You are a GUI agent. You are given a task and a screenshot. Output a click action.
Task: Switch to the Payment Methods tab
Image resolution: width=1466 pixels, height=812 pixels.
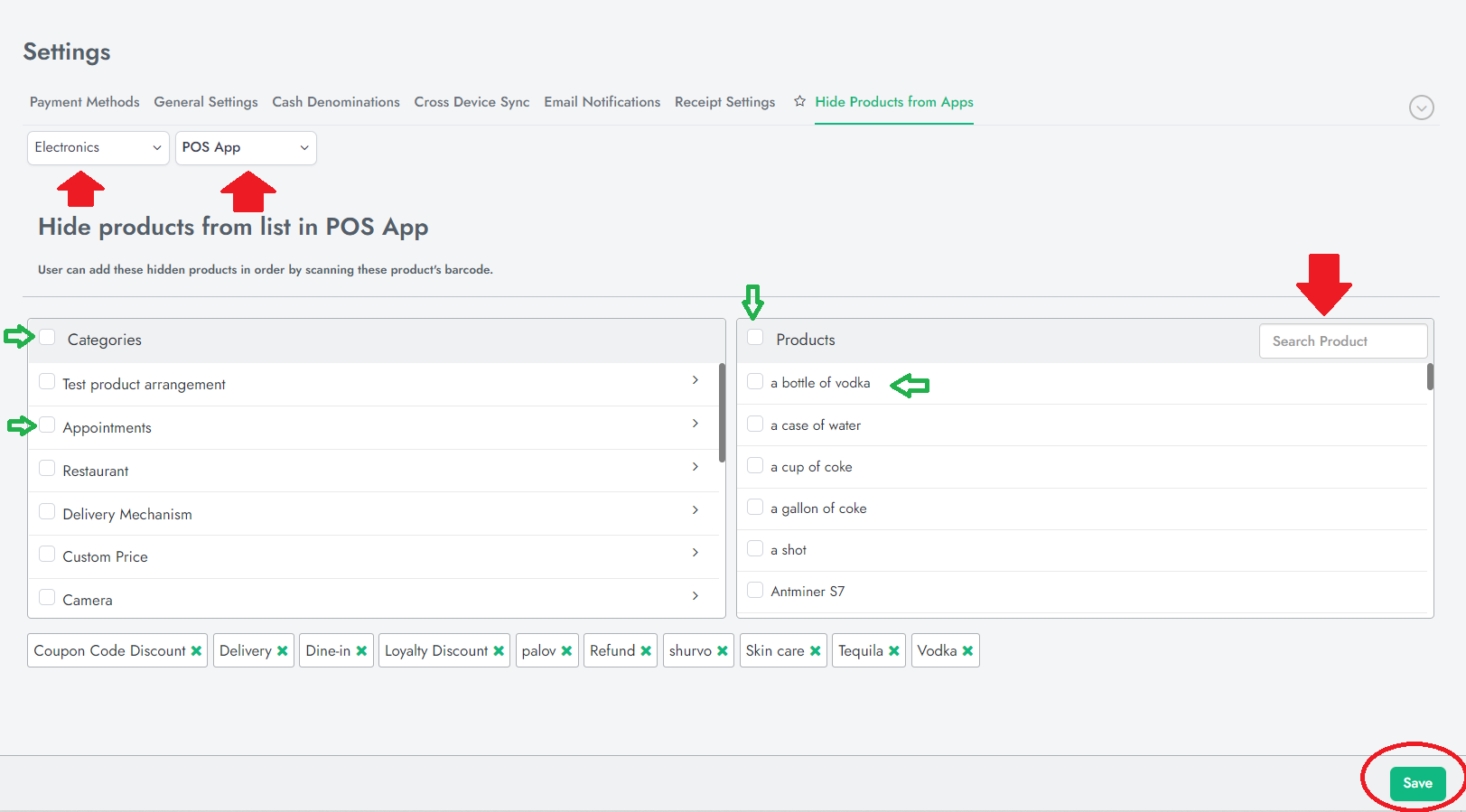click(85, 102)
